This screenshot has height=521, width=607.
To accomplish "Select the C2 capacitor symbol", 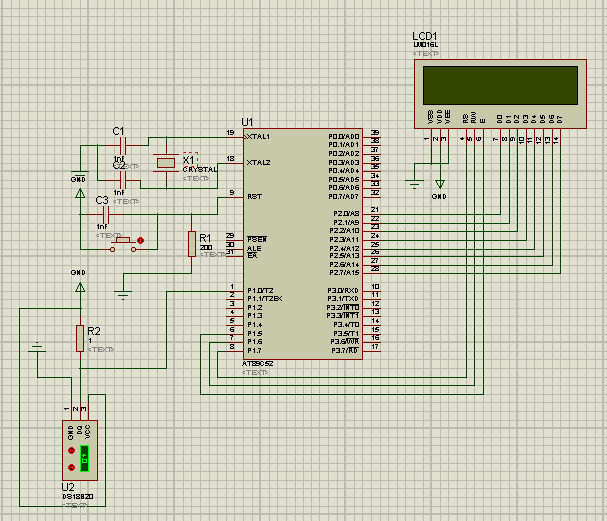I will 123,180.
